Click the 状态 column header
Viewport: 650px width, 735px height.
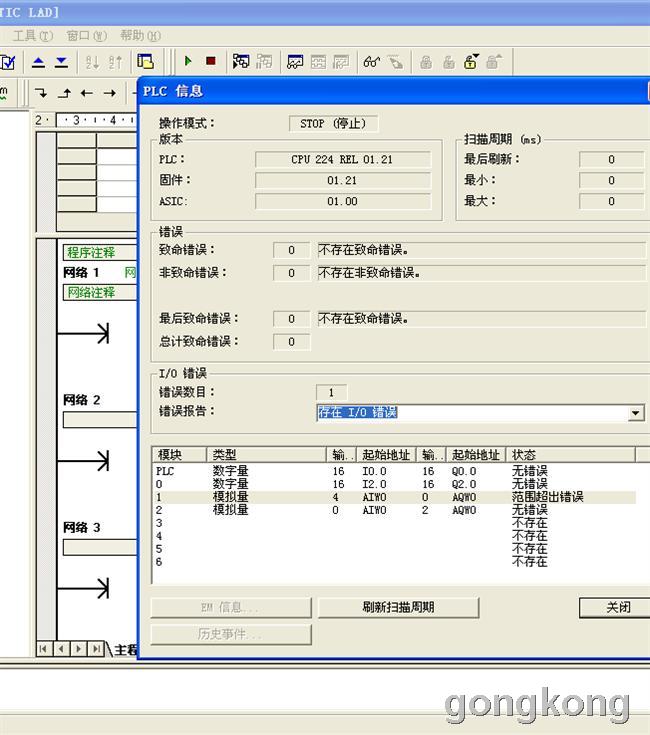tap(571, 455)
